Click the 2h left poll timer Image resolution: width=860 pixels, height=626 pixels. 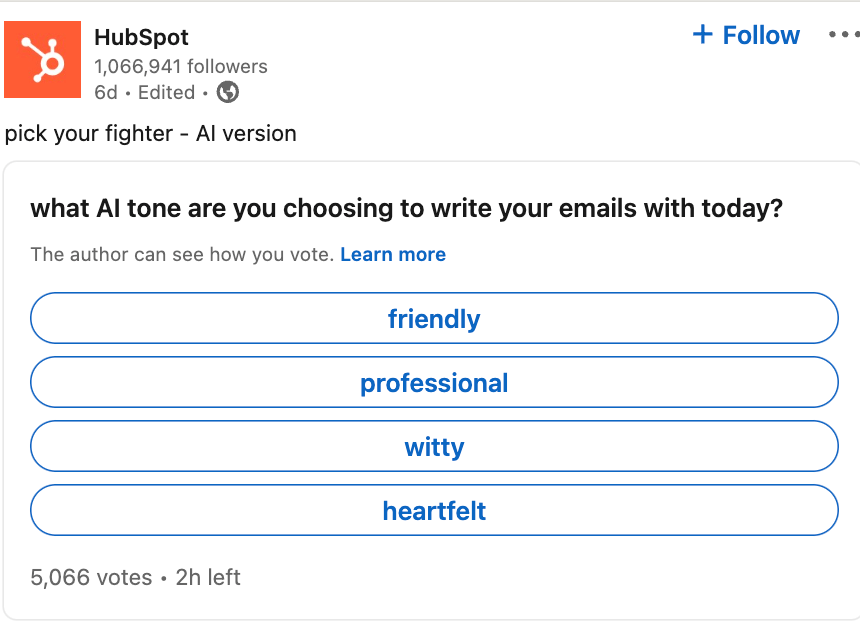coord(208,578)
